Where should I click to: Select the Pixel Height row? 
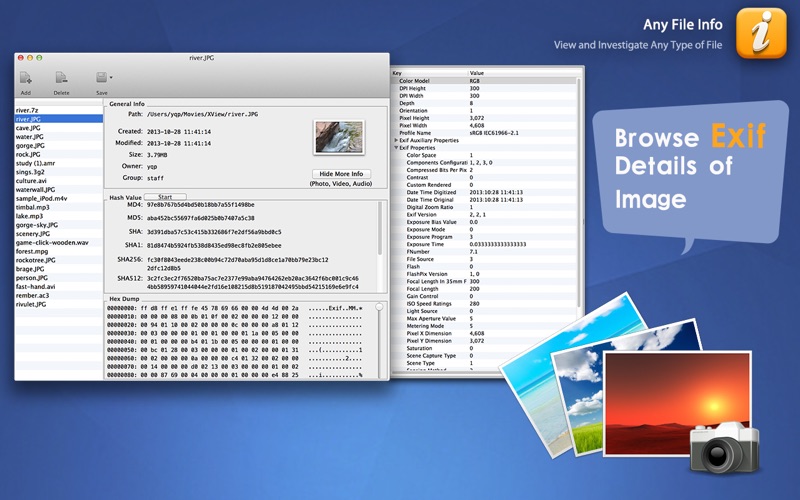coord(484,118)
